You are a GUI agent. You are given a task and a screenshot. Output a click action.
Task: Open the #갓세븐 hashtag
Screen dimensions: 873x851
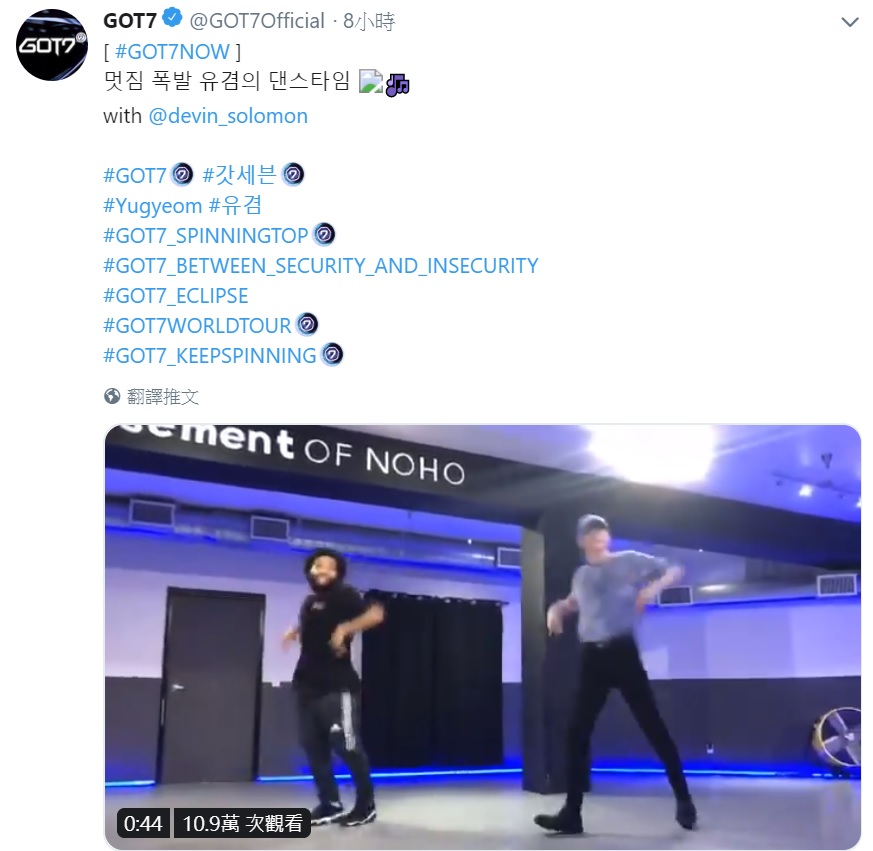[x=239, y=175]
